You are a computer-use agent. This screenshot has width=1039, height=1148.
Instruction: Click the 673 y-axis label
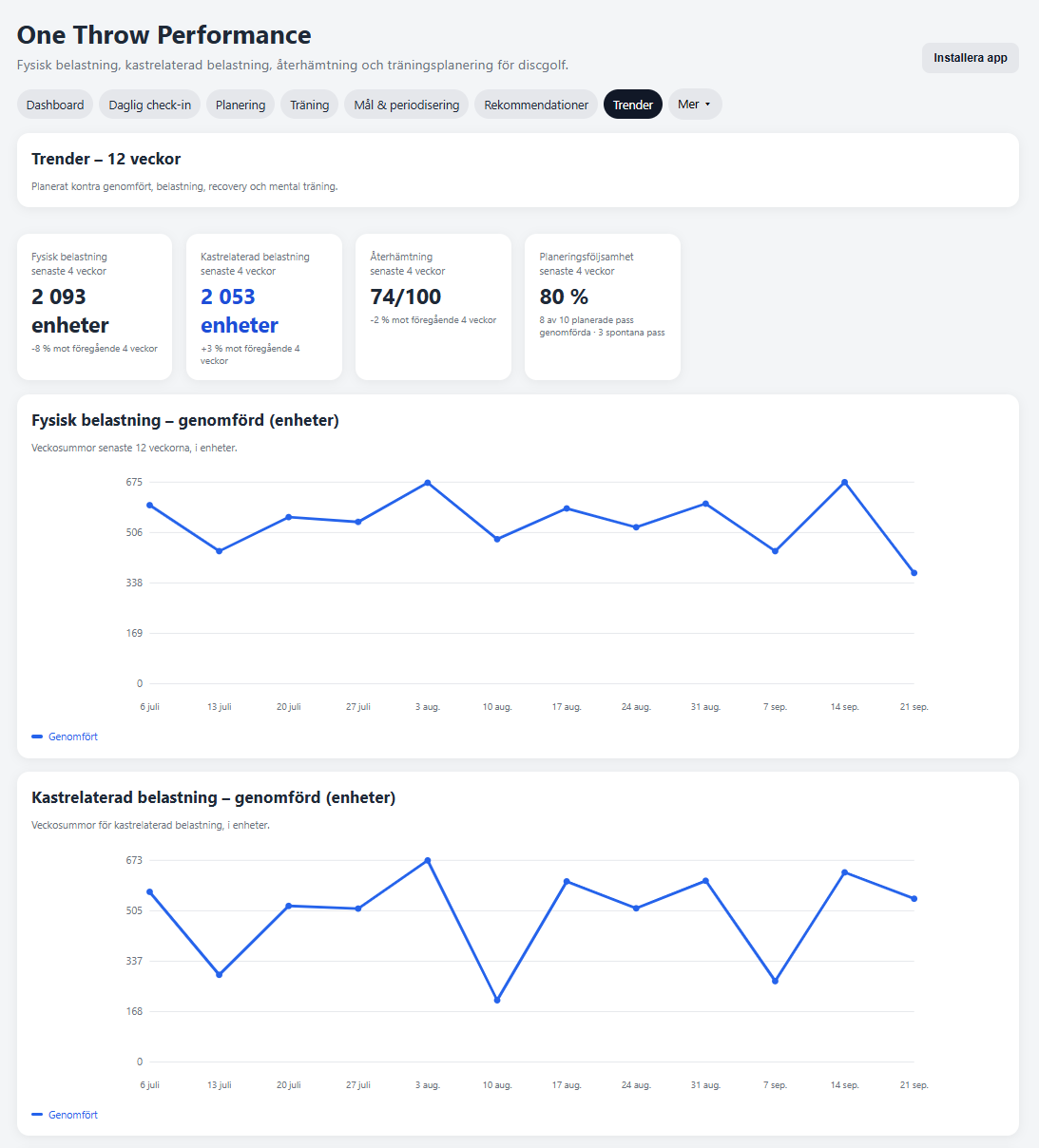134,860
